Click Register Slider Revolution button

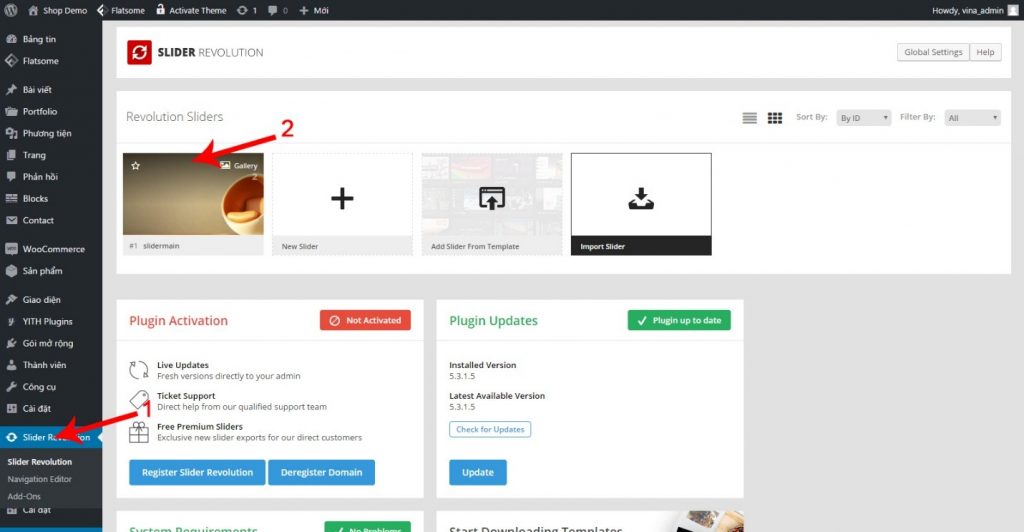pos(197,473)
